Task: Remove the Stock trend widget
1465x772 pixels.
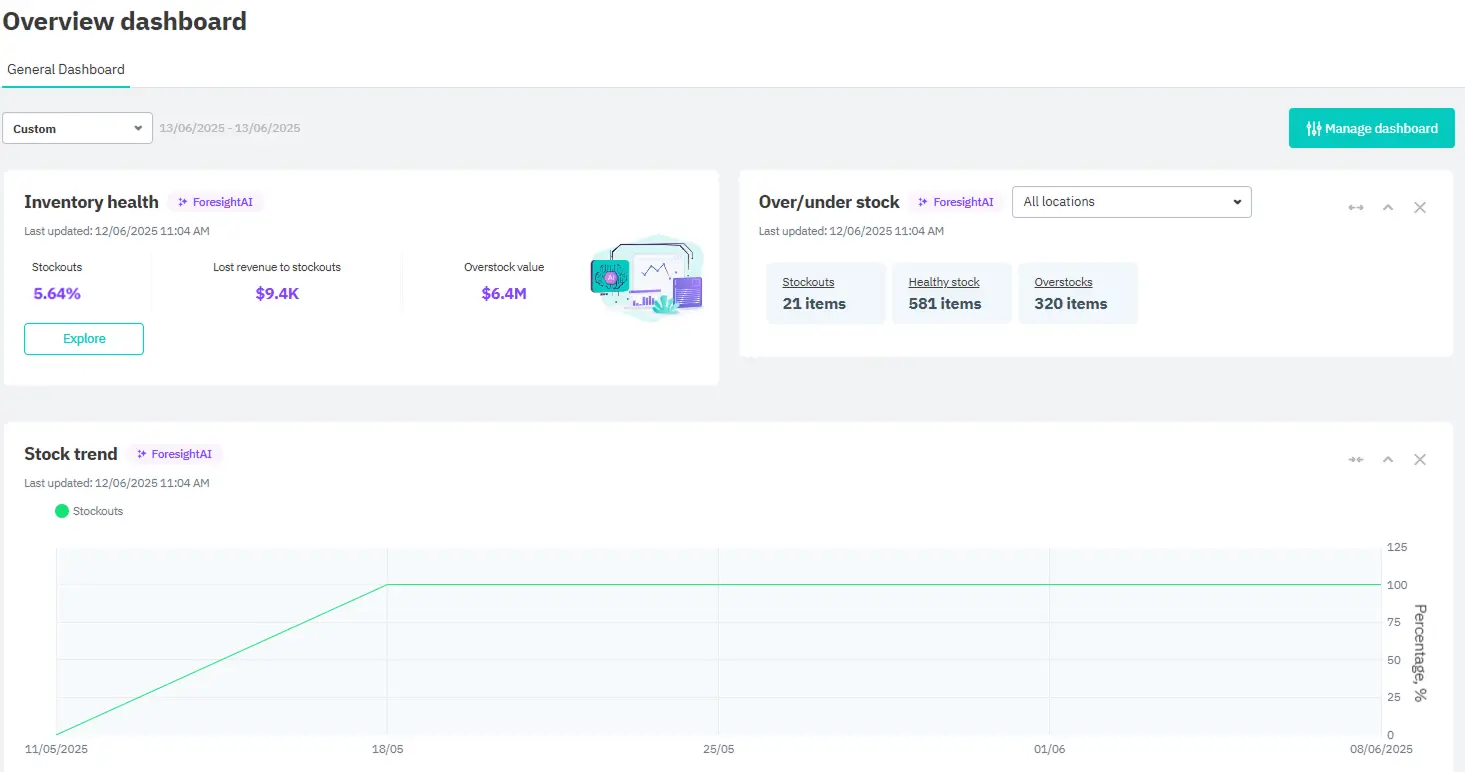Action: 1420,459
